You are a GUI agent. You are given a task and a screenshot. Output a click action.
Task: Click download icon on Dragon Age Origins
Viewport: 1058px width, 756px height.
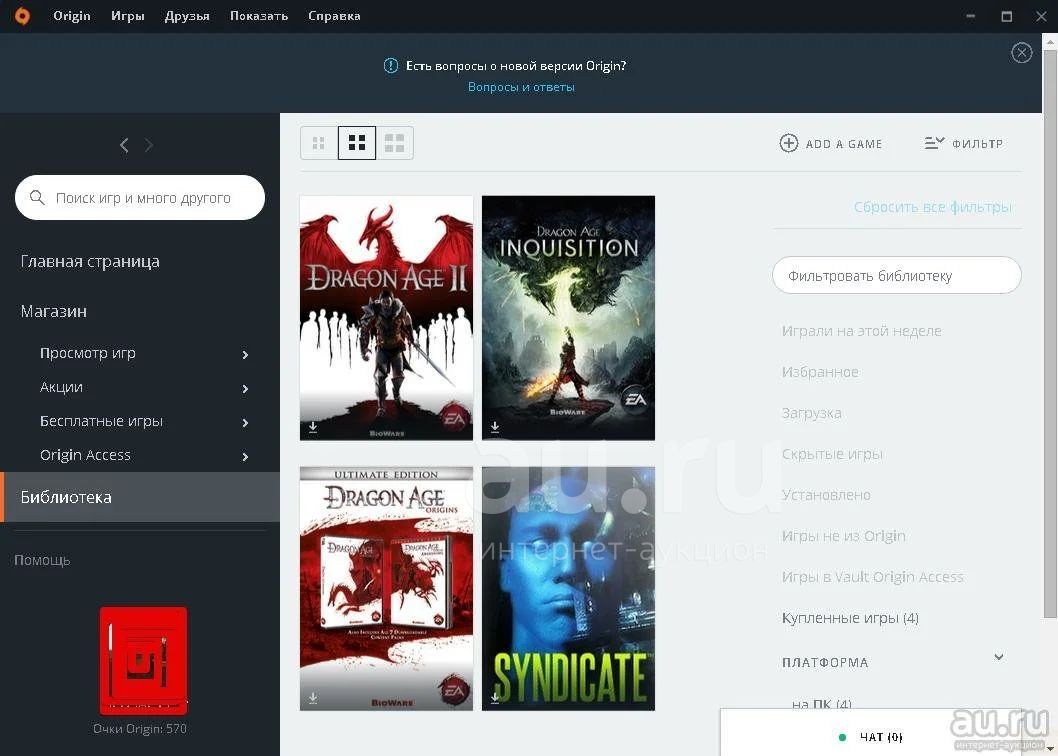[313, 697]
